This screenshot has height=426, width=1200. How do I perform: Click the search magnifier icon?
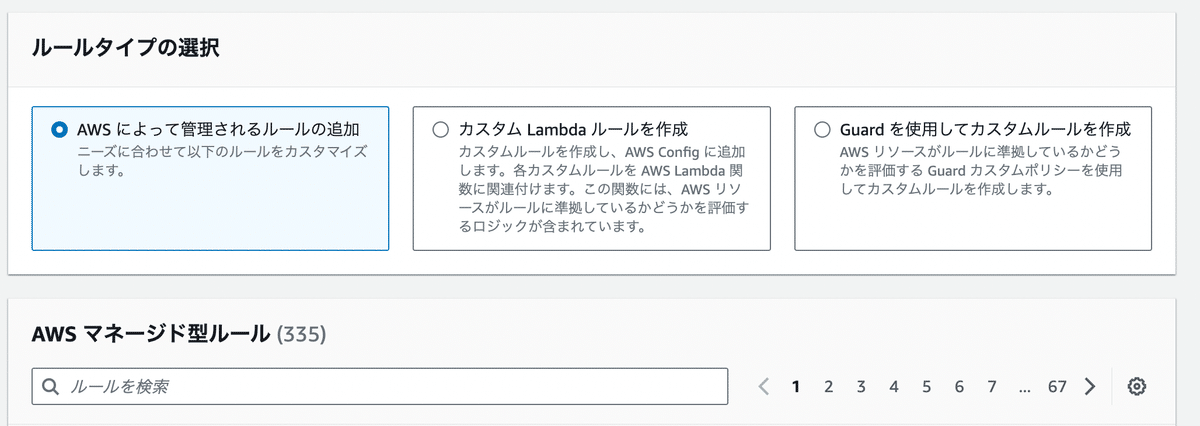[51, 387]
